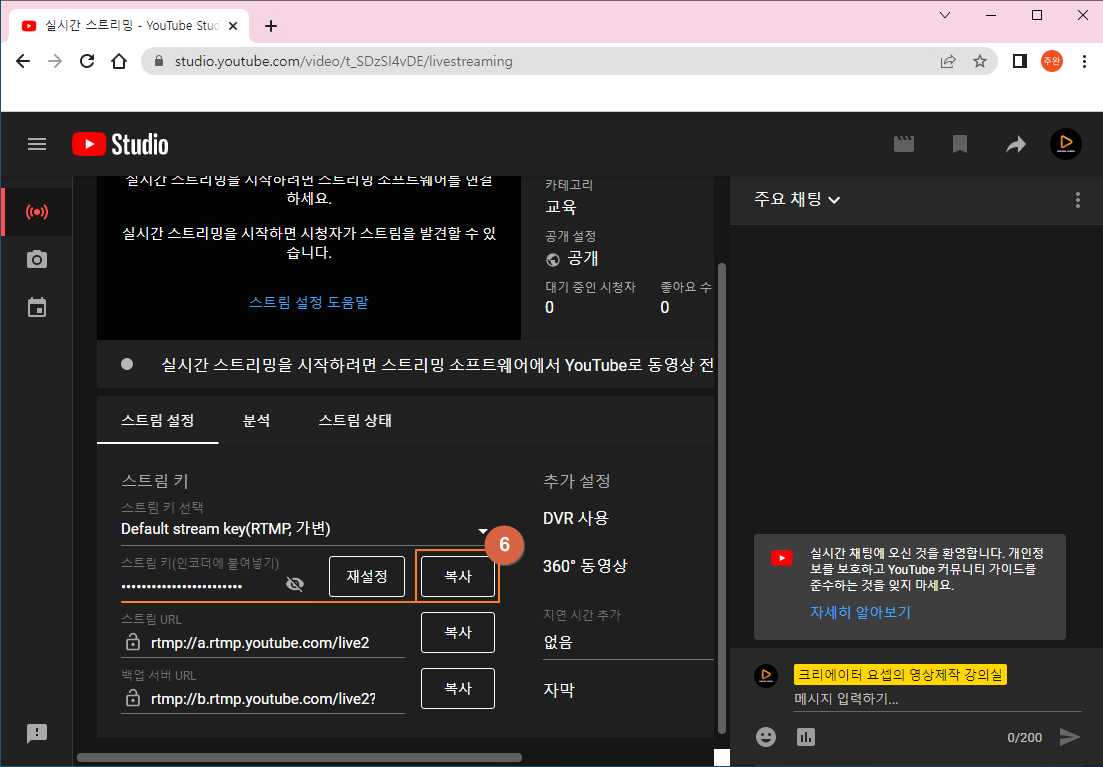Click the lock icon beside 백업 서버 URL

tap(132, 698)
